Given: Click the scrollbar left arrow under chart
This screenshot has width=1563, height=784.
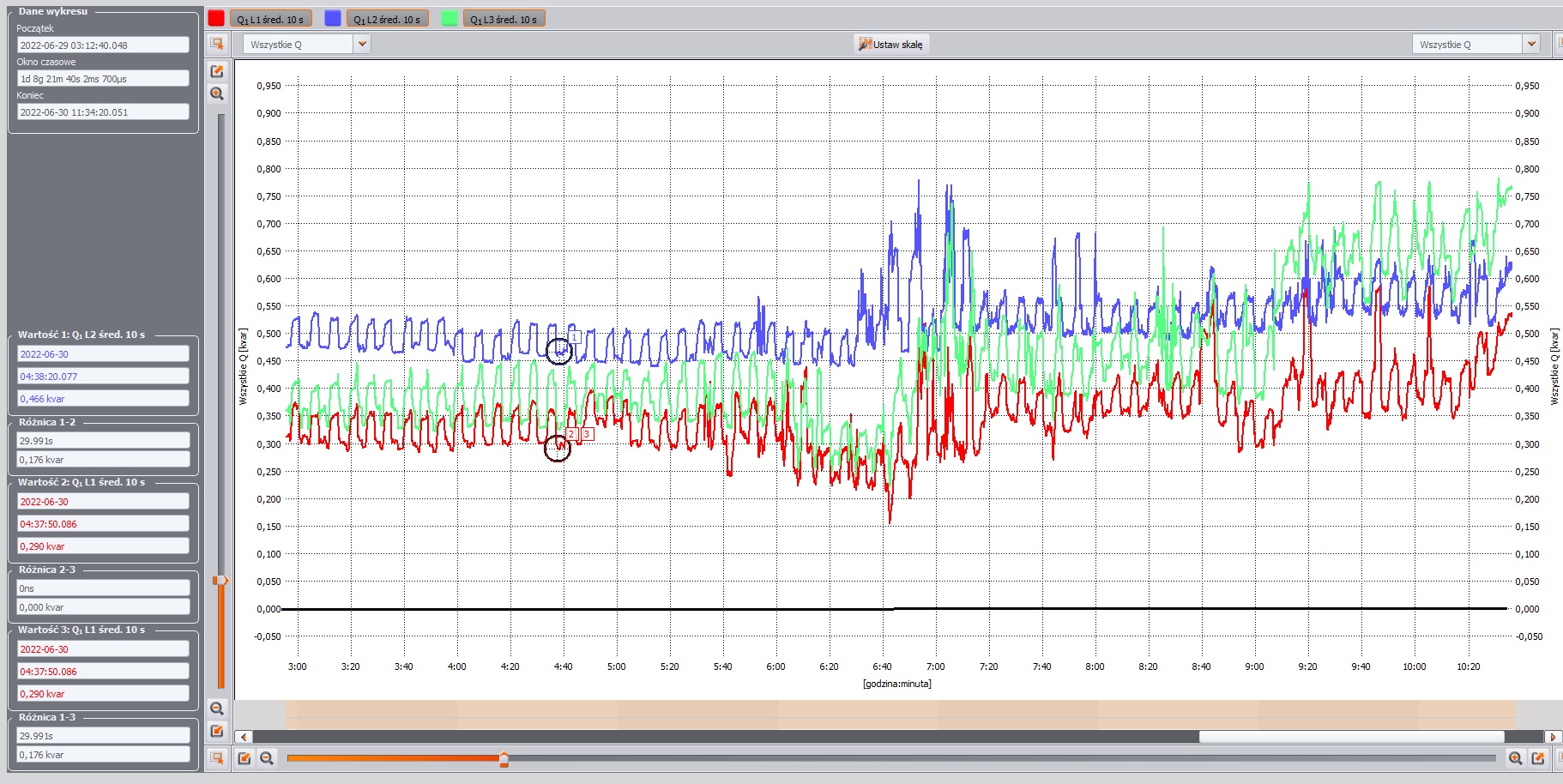Looking at the screenshot, I should coord(244,737).
